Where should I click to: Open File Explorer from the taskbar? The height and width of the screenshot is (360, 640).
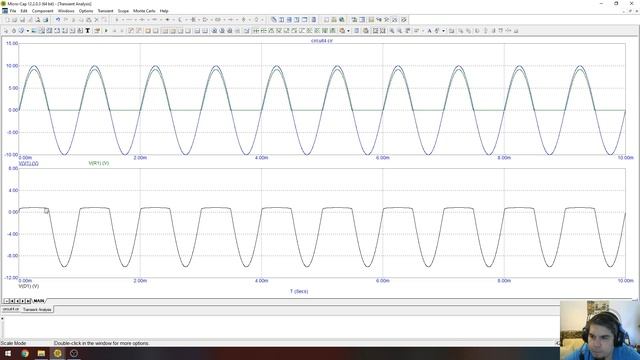[x=41, y=353]
